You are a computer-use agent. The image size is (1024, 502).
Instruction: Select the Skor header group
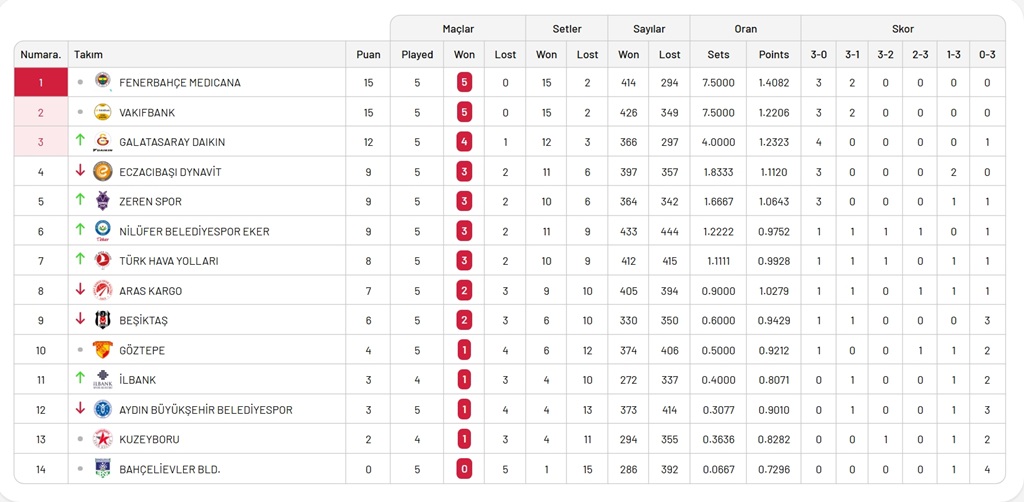pyautogui.click(x=902, y=29)
